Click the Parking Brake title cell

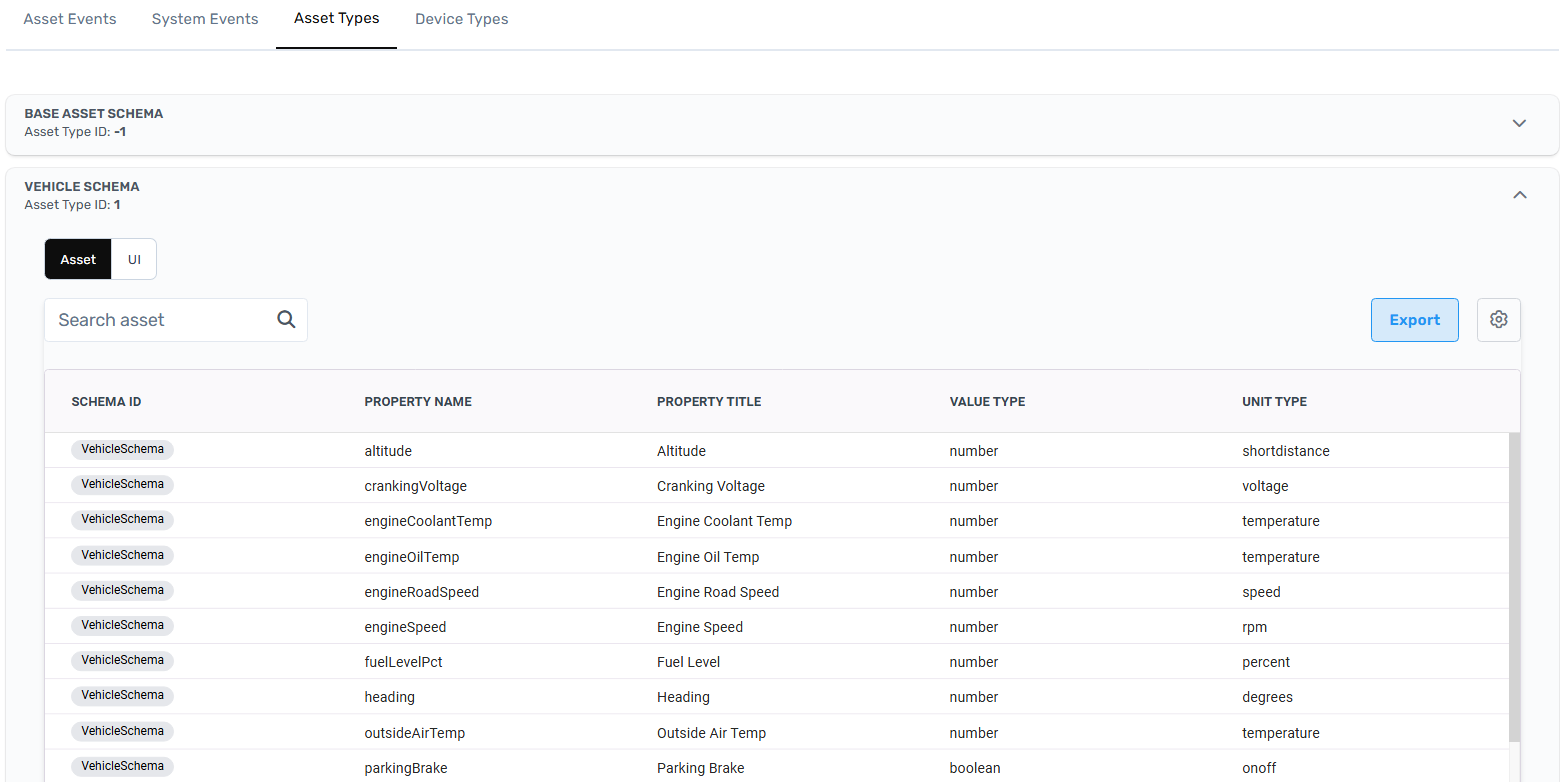click(x=701, y=768)
